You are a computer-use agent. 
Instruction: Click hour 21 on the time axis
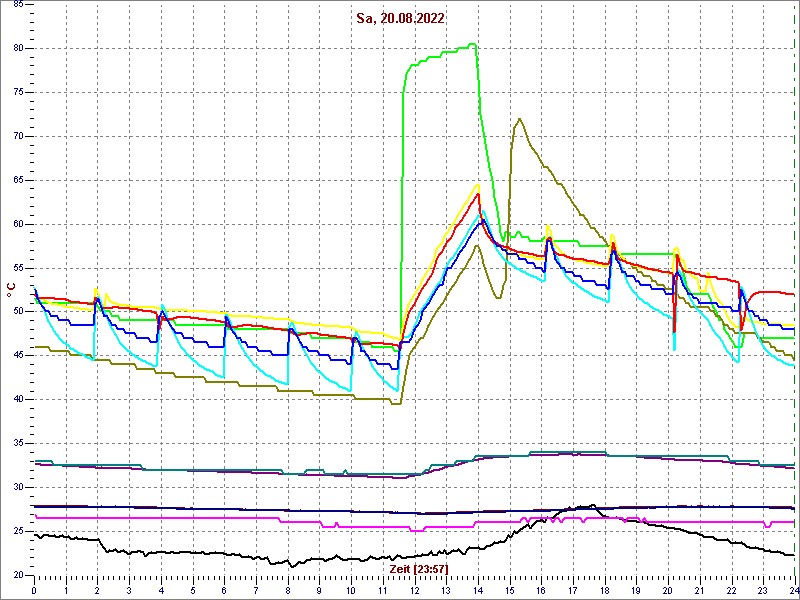pyautogui.click(x=700, y=591)
